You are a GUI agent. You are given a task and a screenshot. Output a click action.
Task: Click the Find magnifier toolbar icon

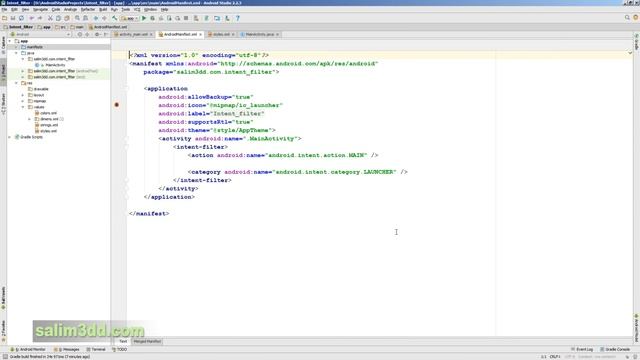pyautogui.click(x=77, y=18)
